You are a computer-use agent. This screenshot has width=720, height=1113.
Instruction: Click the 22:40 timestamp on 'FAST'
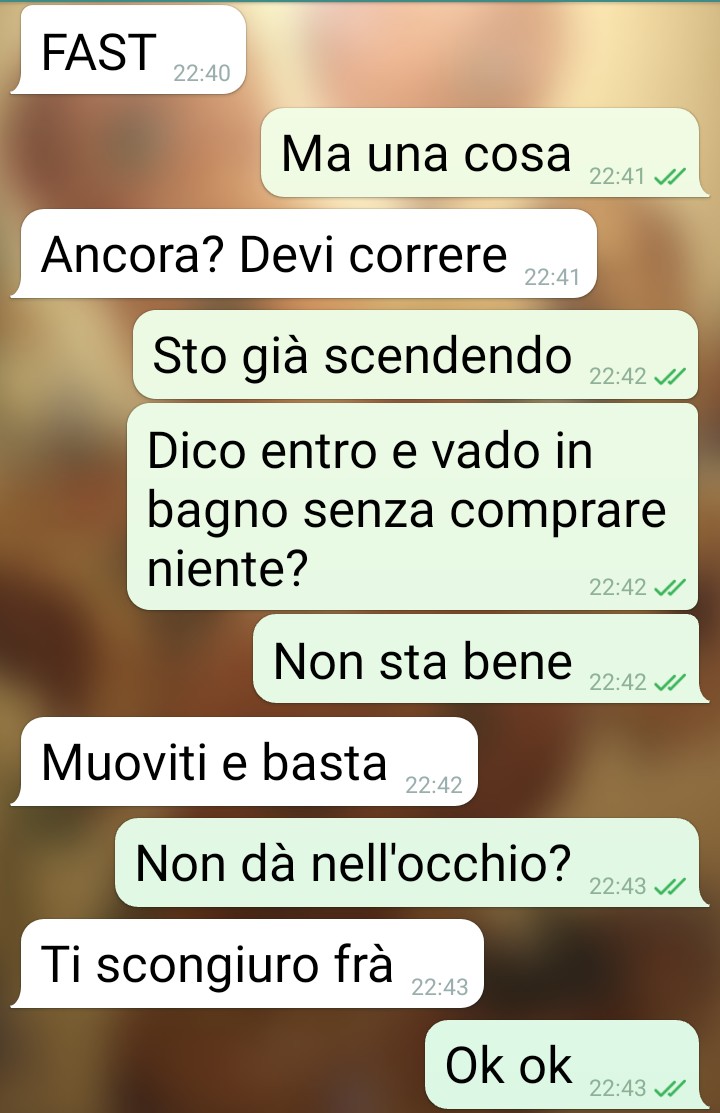tap(202, 73)
